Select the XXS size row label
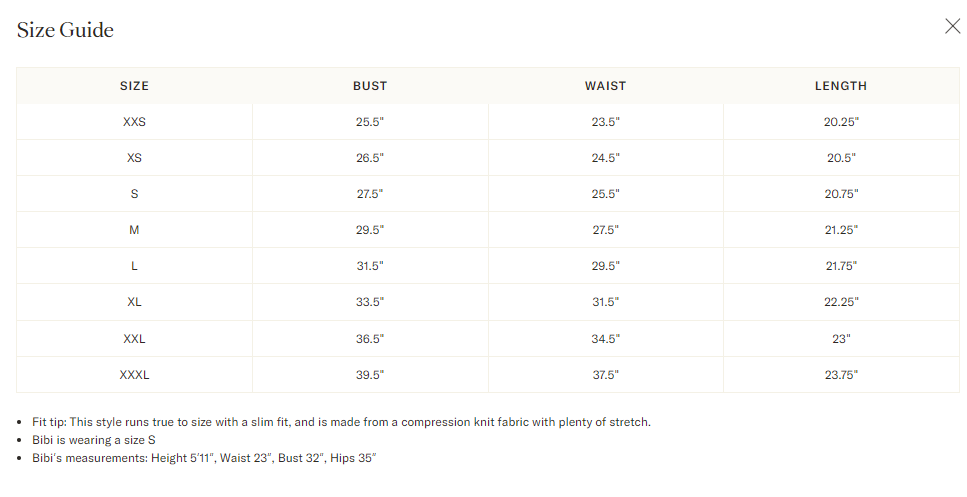This screenshot has height=497, width=967. coord(134,122)
